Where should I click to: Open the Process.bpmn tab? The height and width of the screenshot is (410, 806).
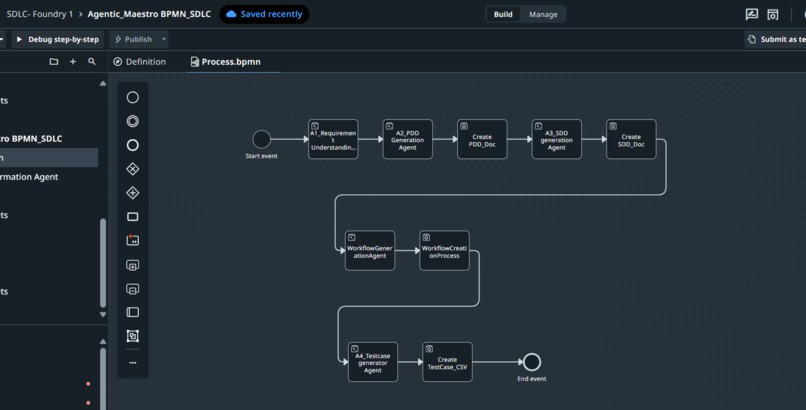tap(226, 62)
